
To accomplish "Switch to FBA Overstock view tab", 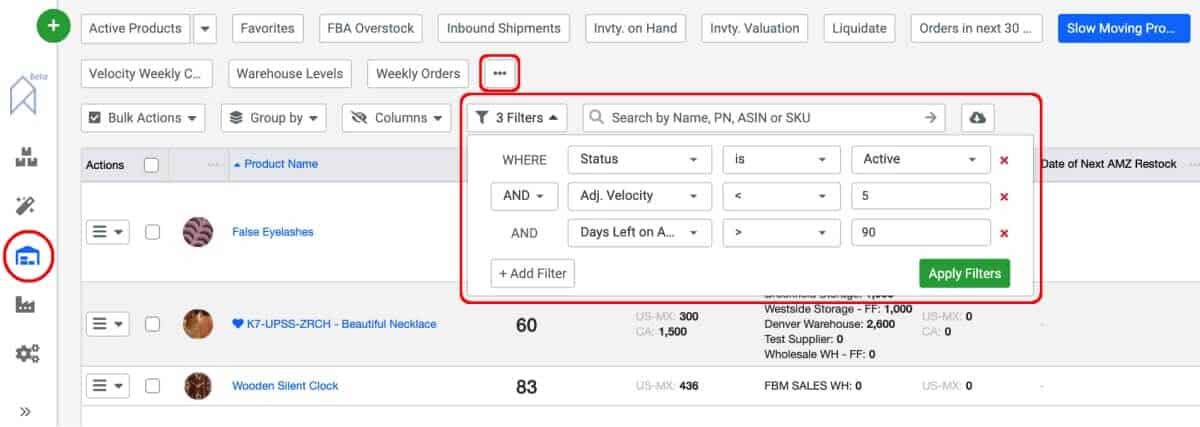I will [370, 28].
